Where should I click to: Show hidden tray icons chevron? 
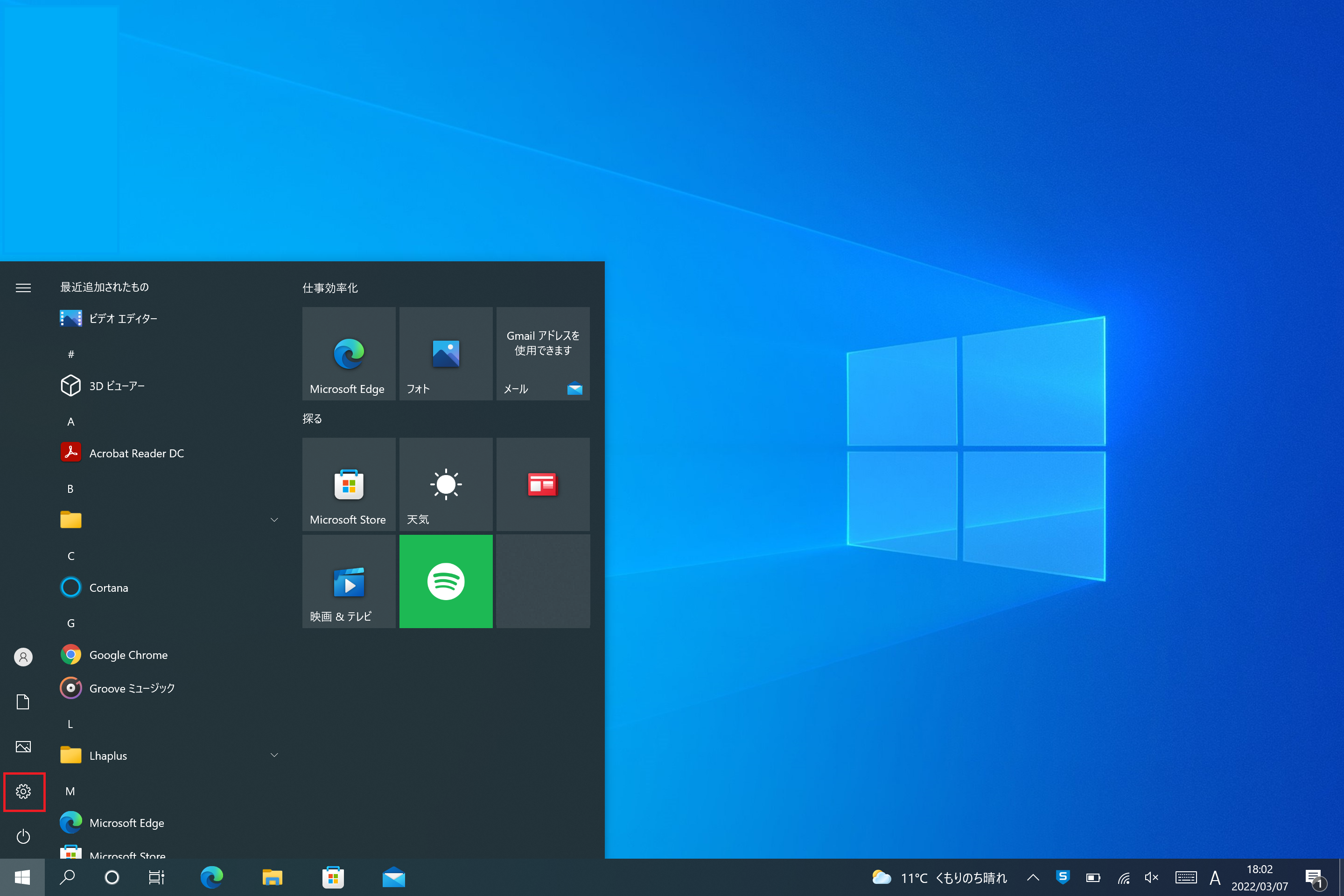tap(1033, 877)
